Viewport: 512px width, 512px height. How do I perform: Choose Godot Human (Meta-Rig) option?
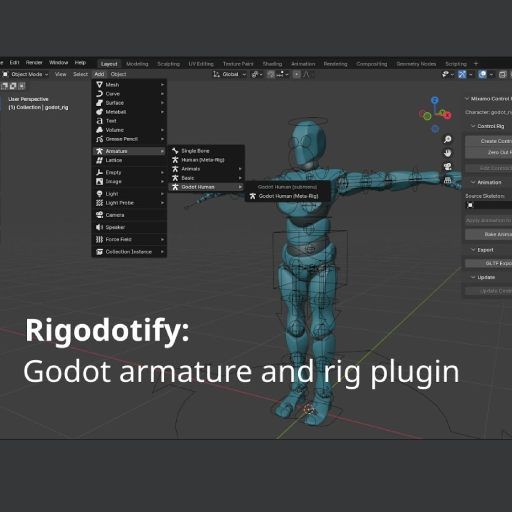[x=288, y=196]
